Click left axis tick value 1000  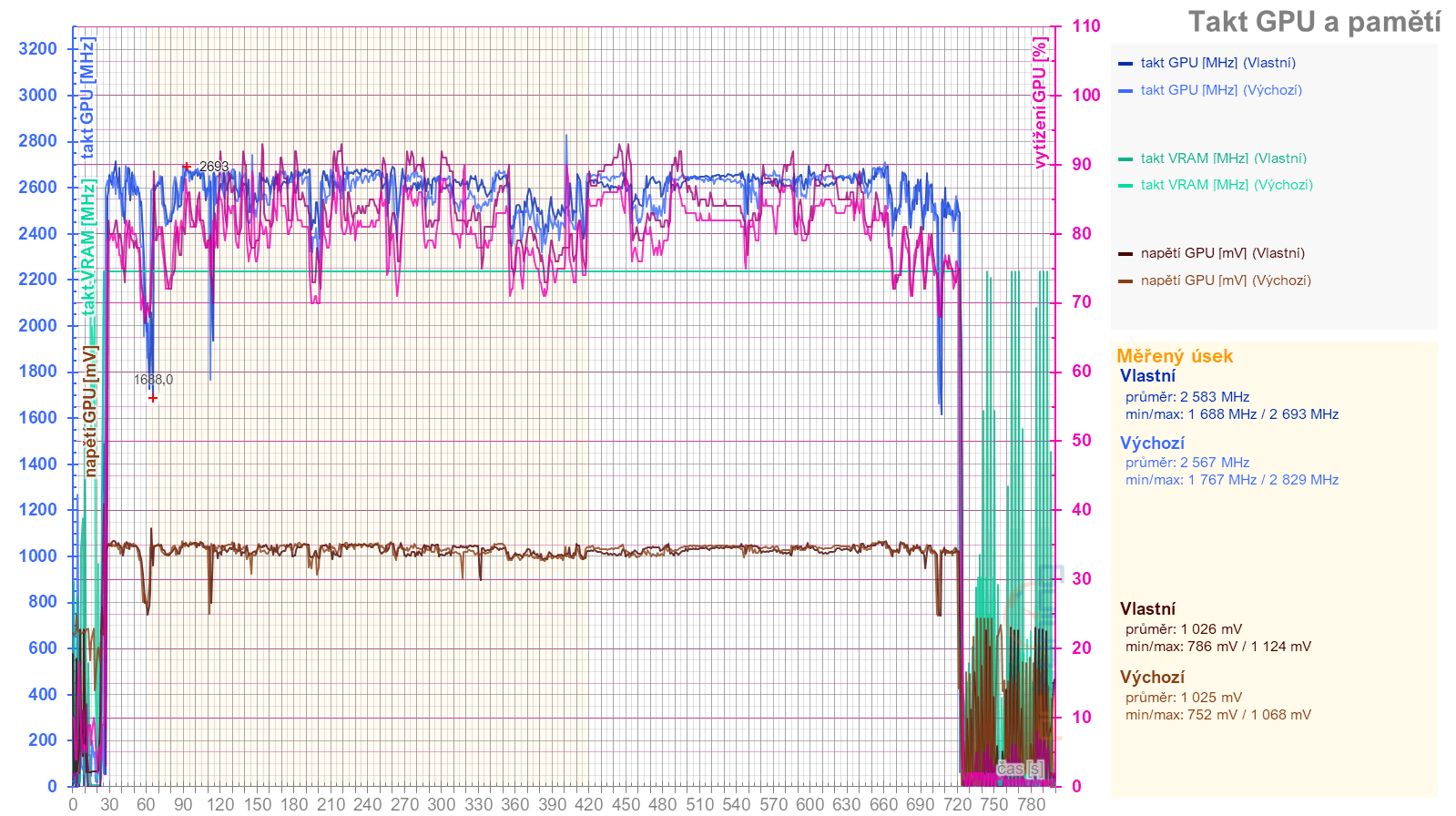37,556
